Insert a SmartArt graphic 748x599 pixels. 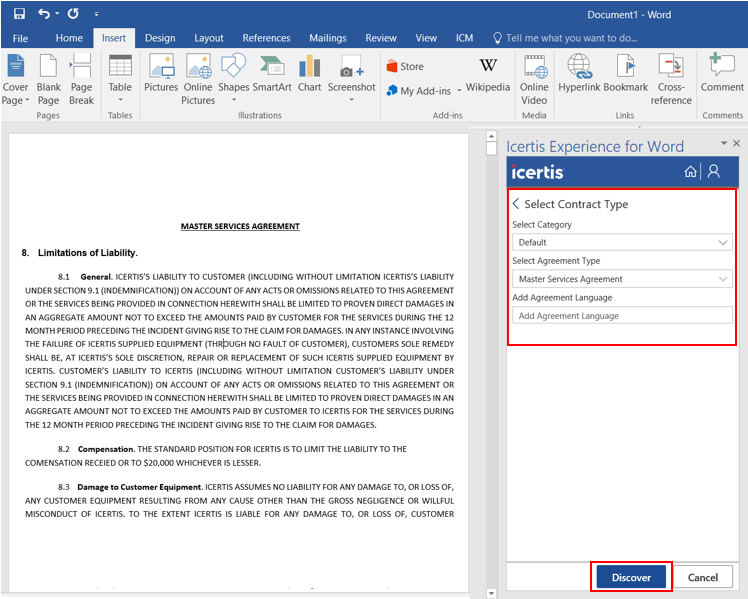(271, 78)
